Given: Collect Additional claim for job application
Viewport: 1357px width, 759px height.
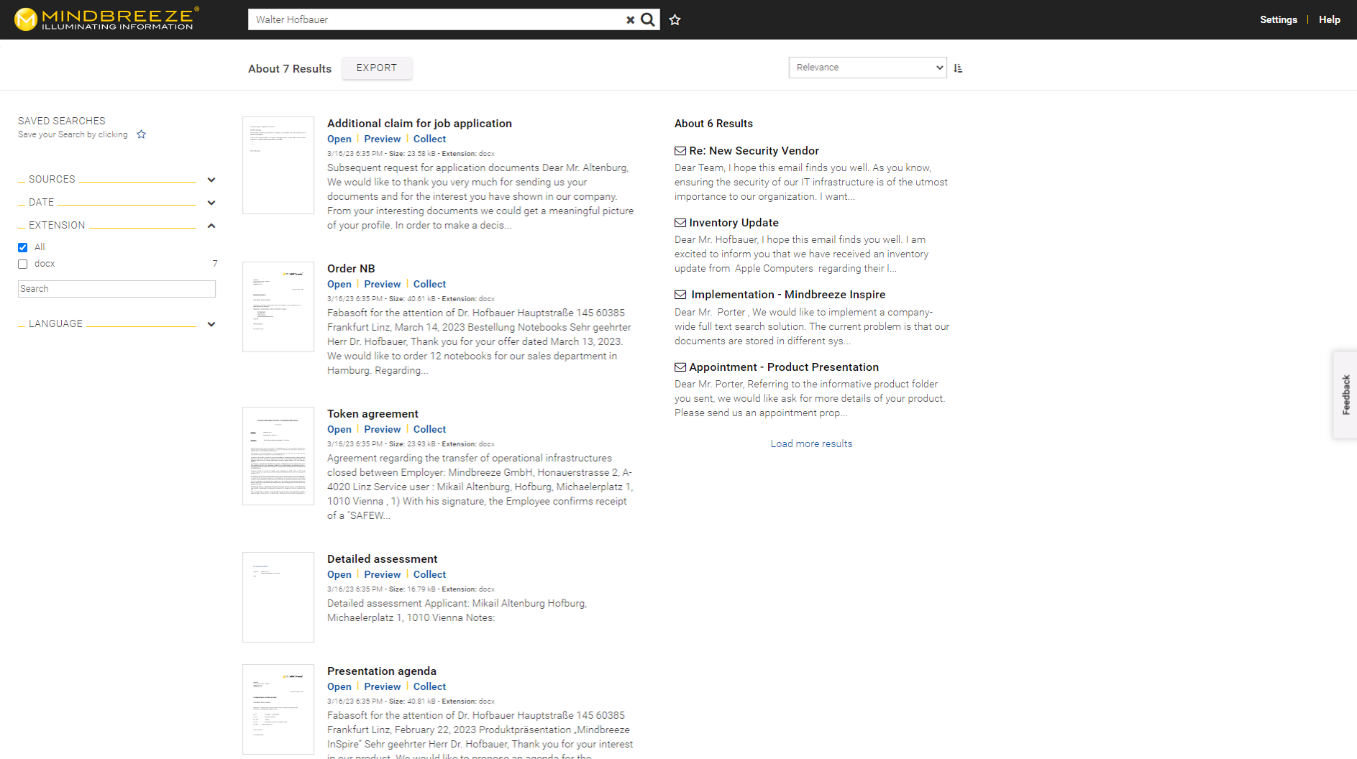Looking at the screenshot, I should coord(429,139).
